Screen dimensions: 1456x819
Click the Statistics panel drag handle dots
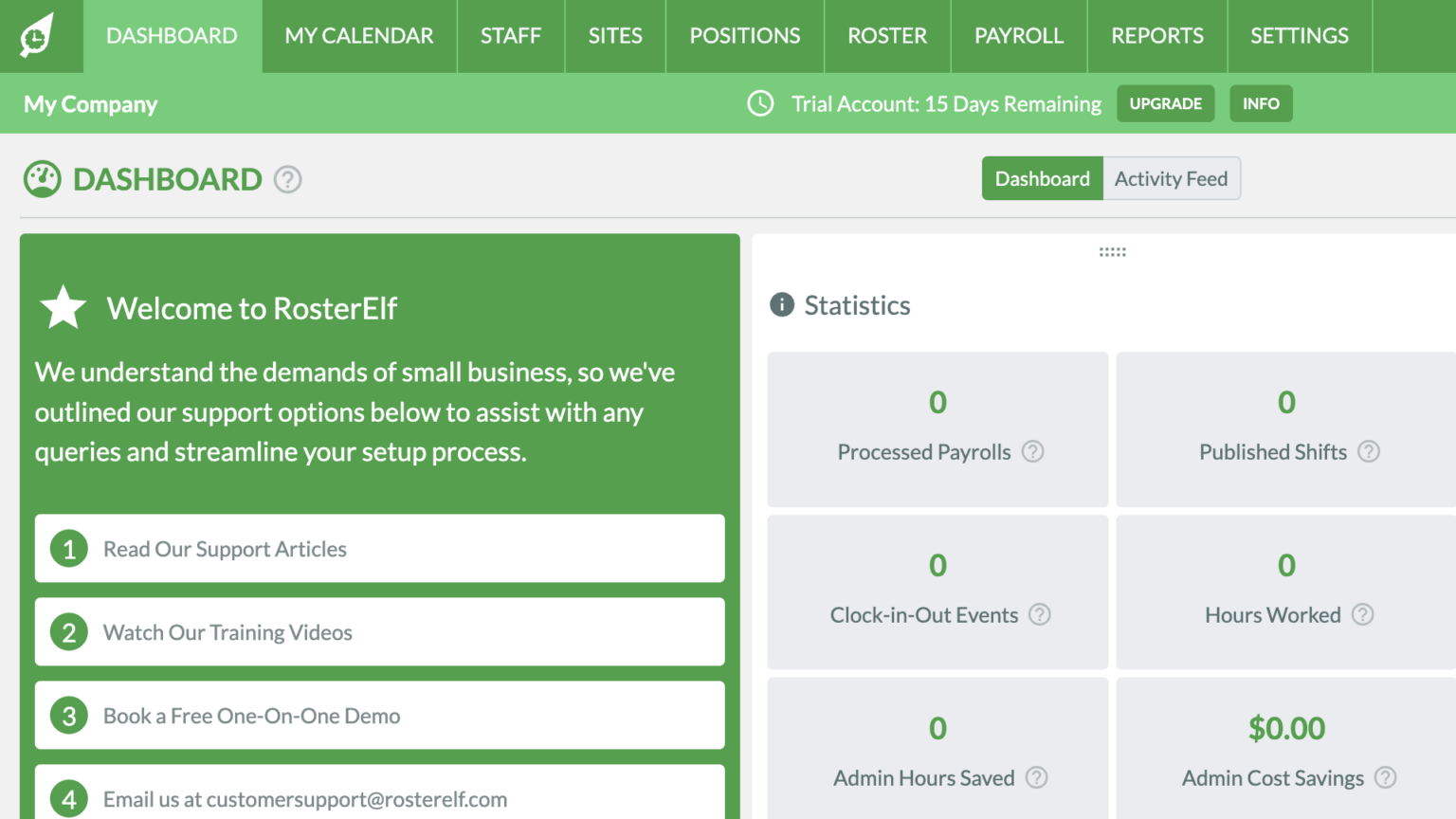coord(1111,251)
